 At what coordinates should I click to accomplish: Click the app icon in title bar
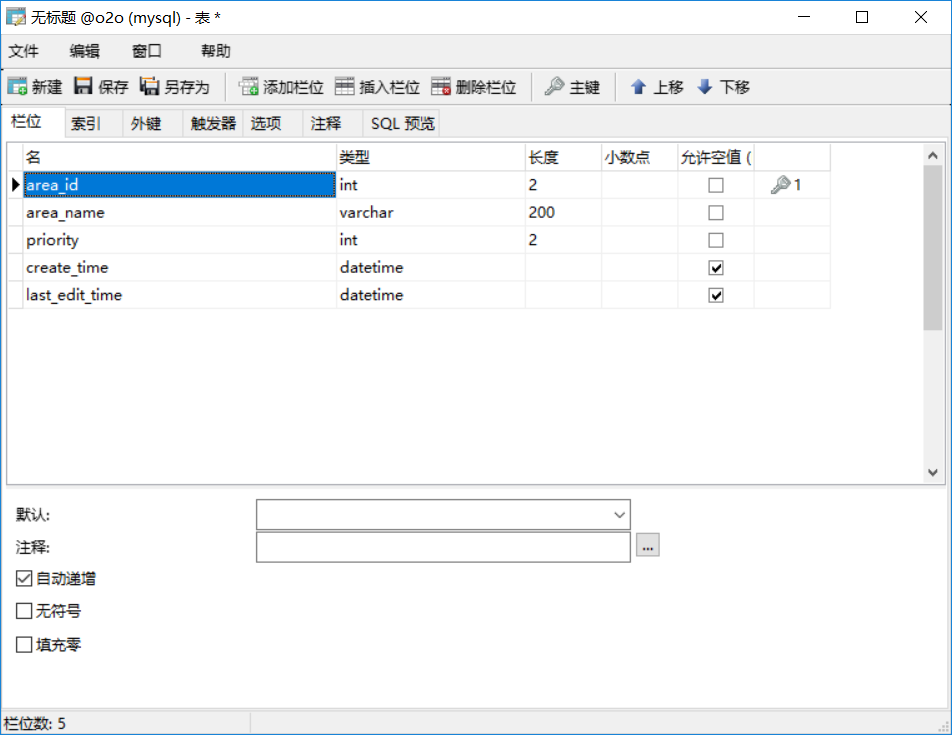point(16,17)
